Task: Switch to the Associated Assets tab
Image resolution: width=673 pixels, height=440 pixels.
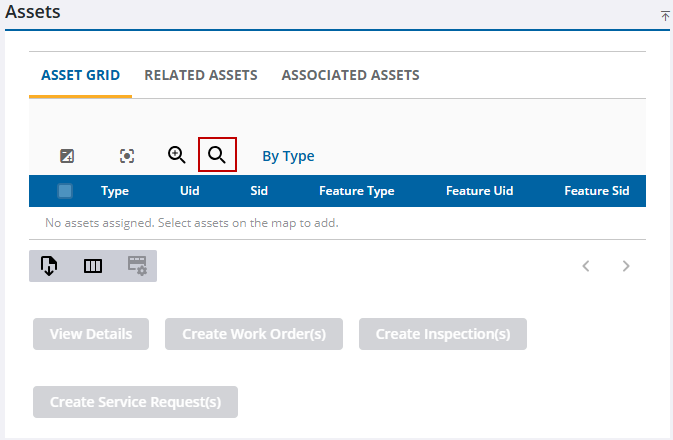Action: pyautogui.click(x=350, y=75)
